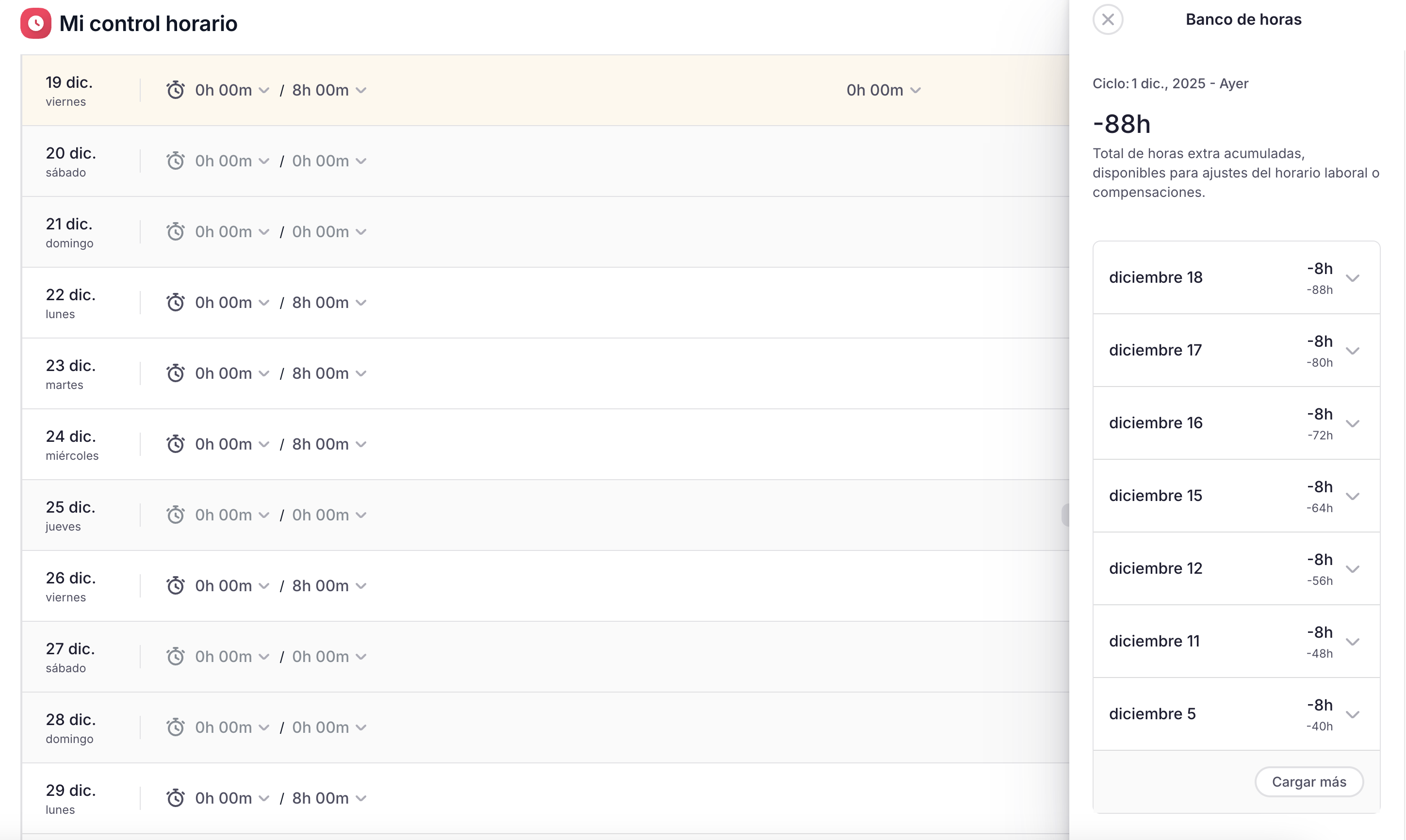Open planned hours dropdown for 27 dic. sábado
Image resolution: width=1406 pixels, height=840 pixels.
click(x=329, y=656)
